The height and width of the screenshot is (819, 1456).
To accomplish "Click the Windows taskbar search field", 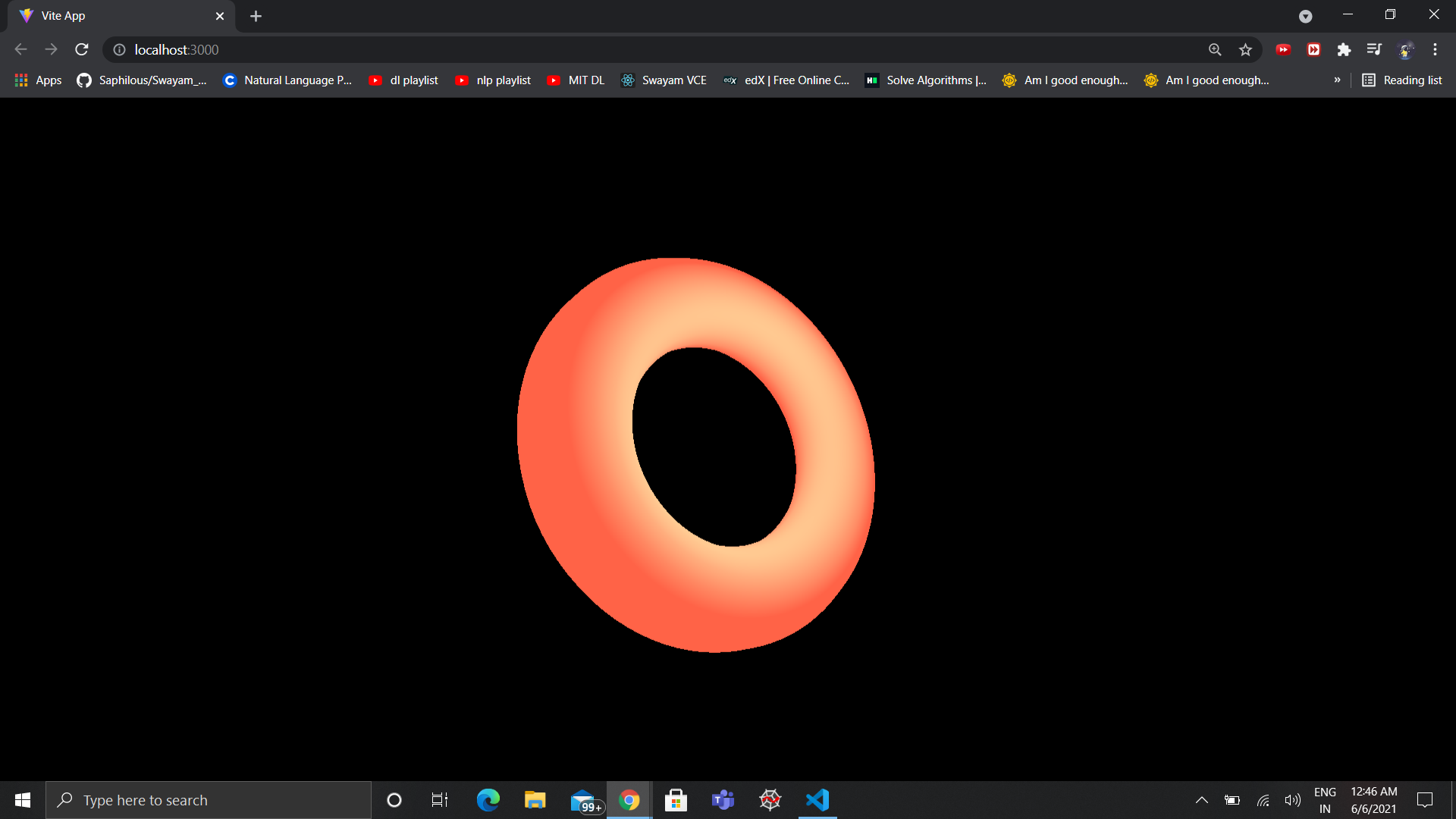I will click(x=209, y=800).
